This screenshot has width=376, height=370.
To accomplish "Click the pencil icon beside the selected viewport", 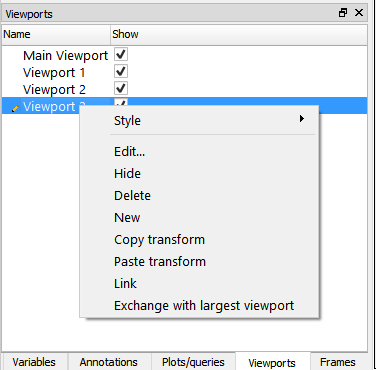I will pos(15,108).
